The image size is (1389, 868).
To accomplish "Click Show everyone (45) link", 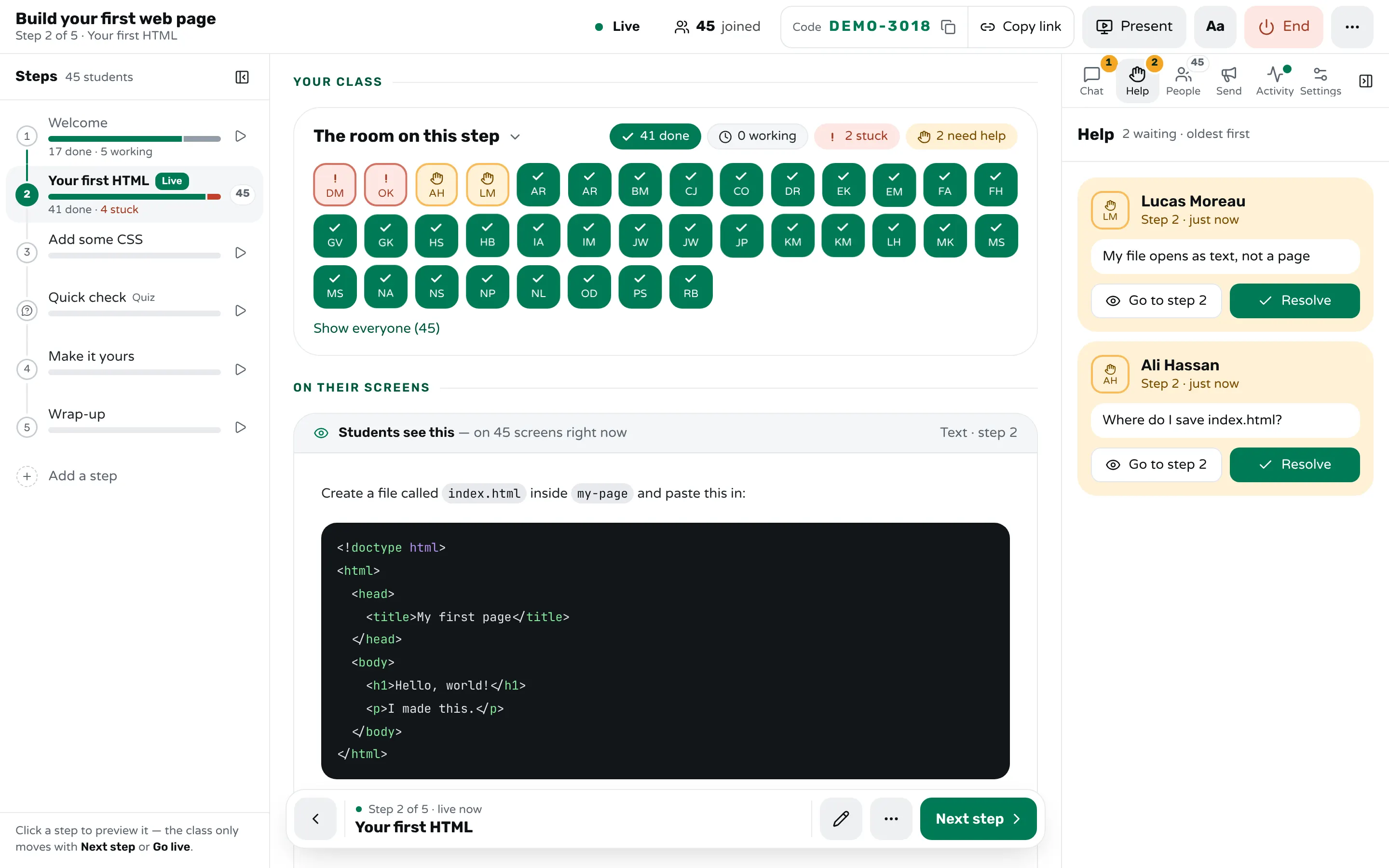I will pos(377,328).
